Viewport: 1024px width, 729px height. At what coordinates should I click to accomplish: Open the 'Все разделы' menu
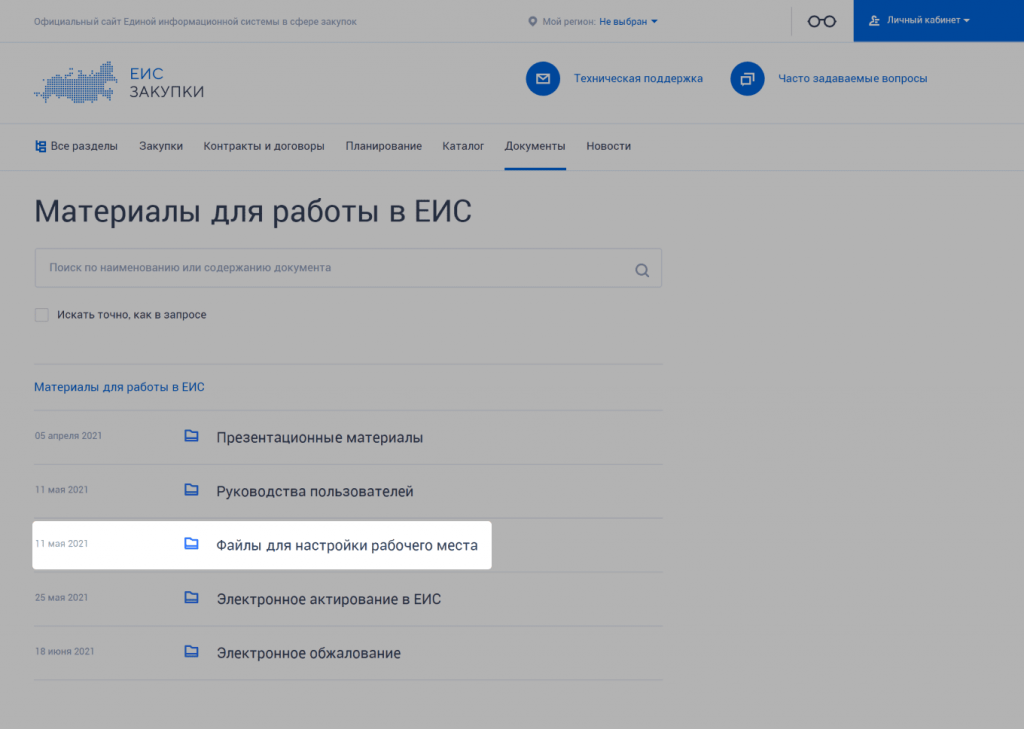76,146
